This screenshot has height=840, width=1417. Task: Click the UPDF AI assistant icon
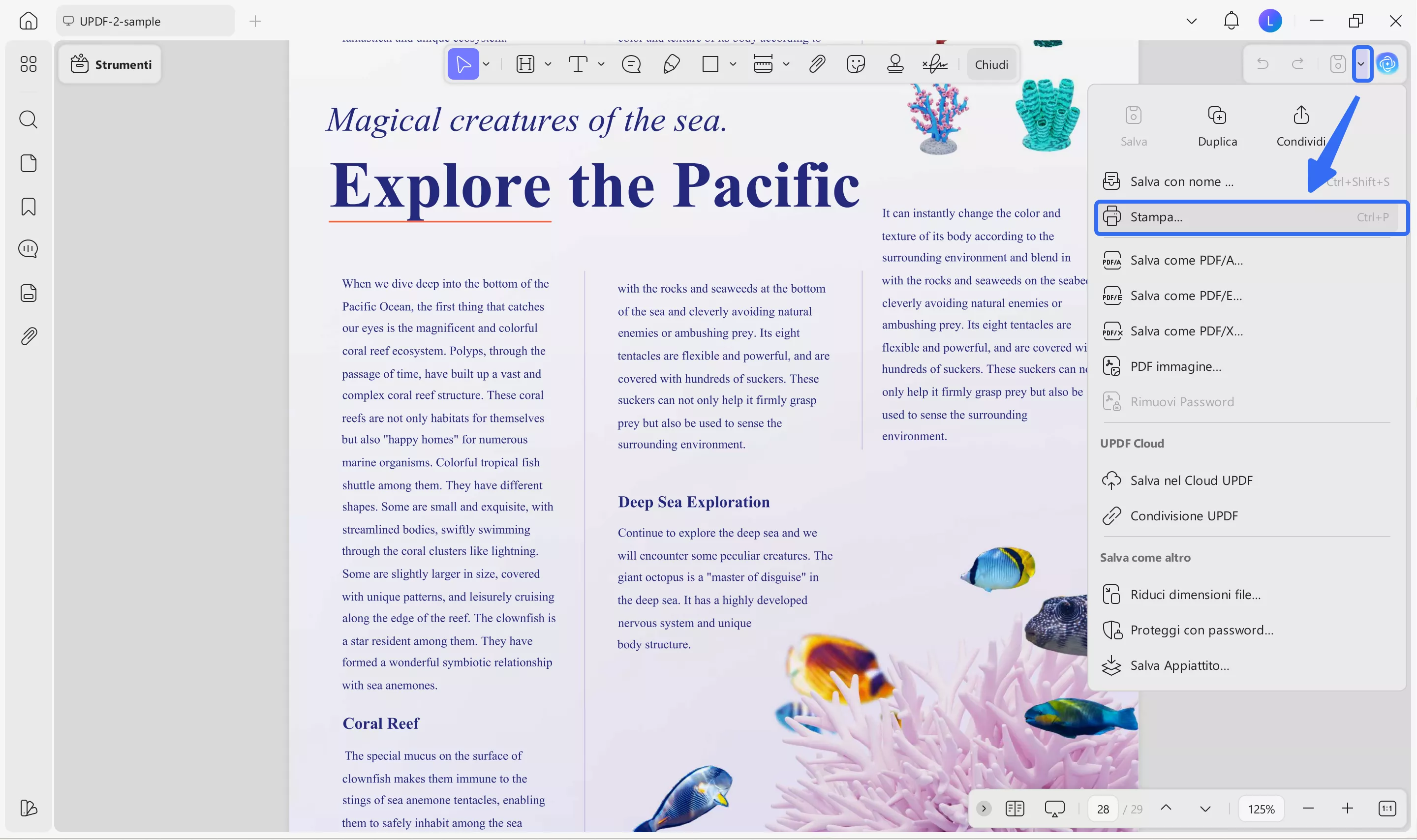pos(1387,64)
